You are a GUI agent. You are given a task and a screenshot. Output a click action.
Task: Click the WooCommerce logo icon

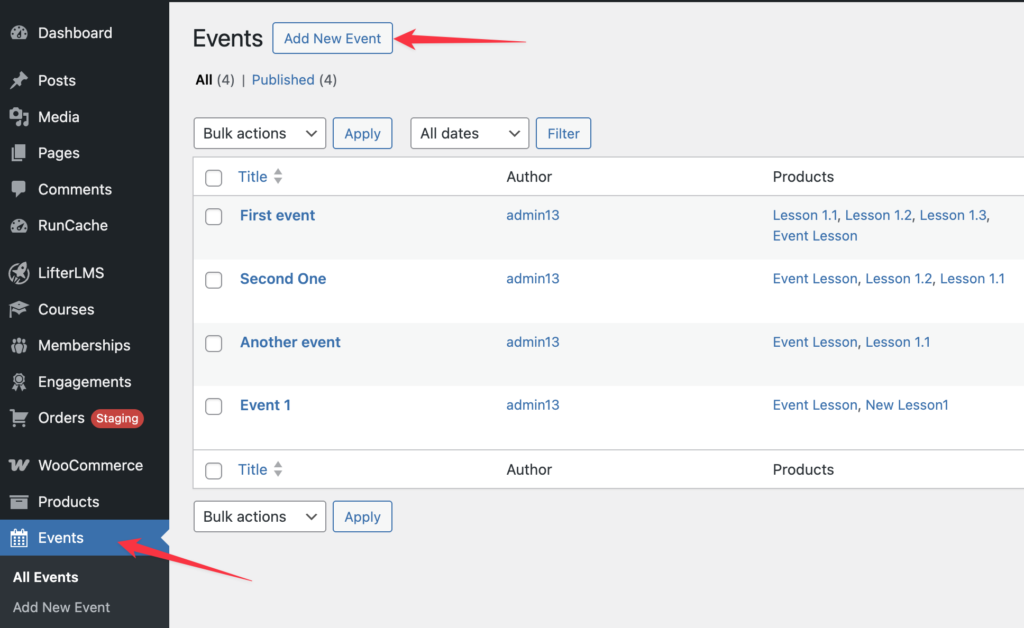[x=19, y=465]
